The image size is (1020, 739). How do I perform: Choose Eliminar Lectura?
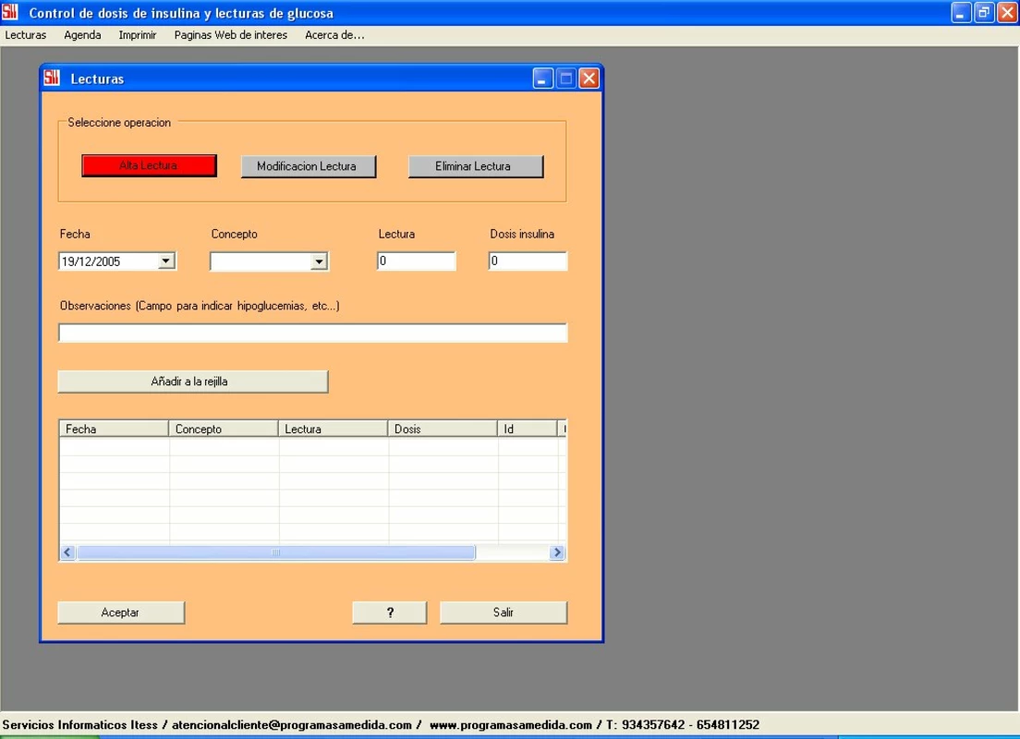click(475, 166)
